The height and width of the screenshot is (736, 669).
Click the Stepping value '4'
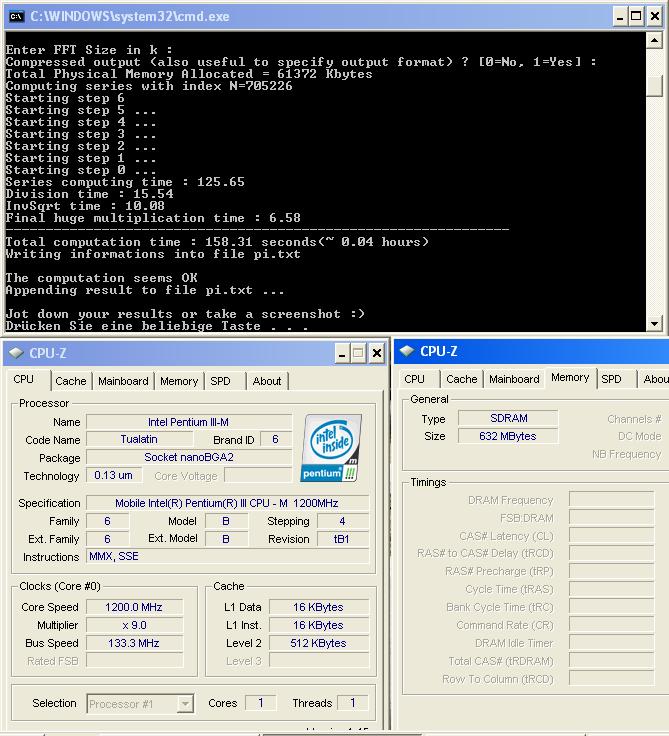point(342,521)
